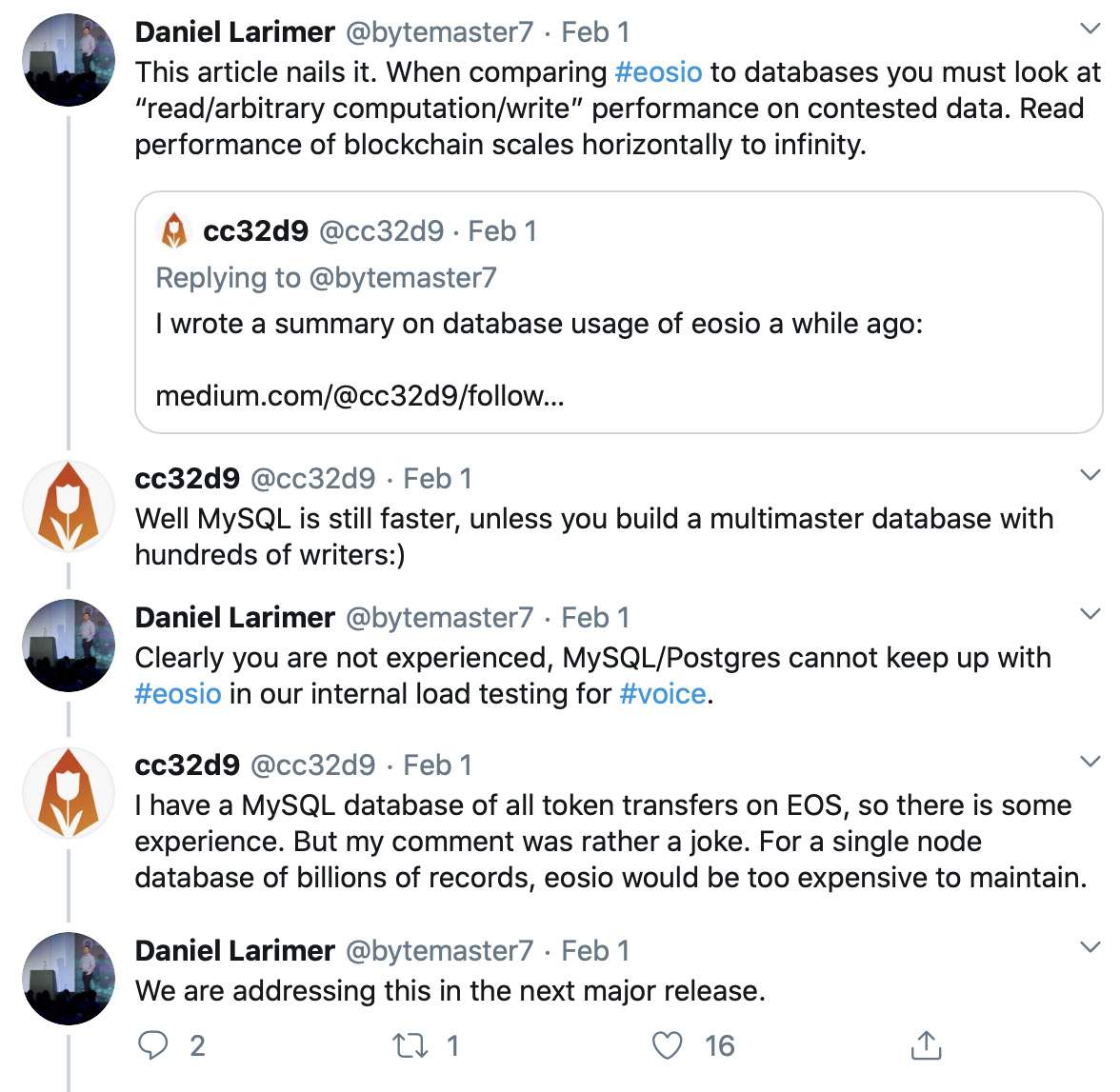Open Daniel Larimer's avatar on the top tweet
This screenshot has width=1120, height=1092.
[69, 59]
